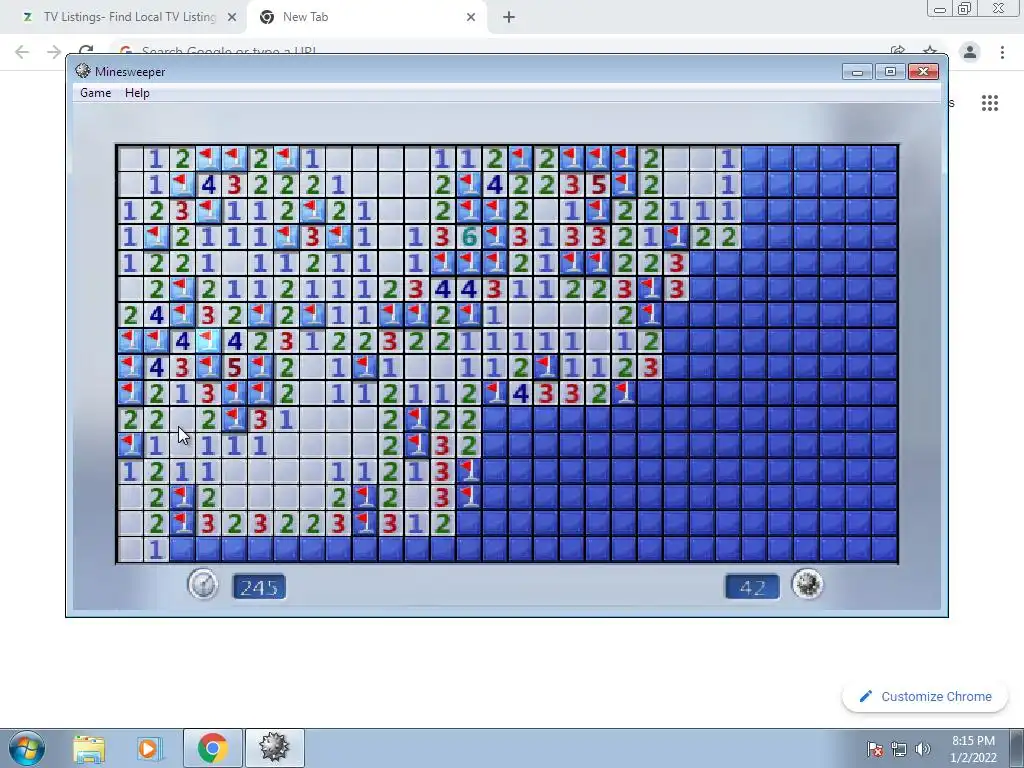Screen dimensions: 1024x768
Task: Open File Explorer from the taskbar
Action: [x=88, y=748]
